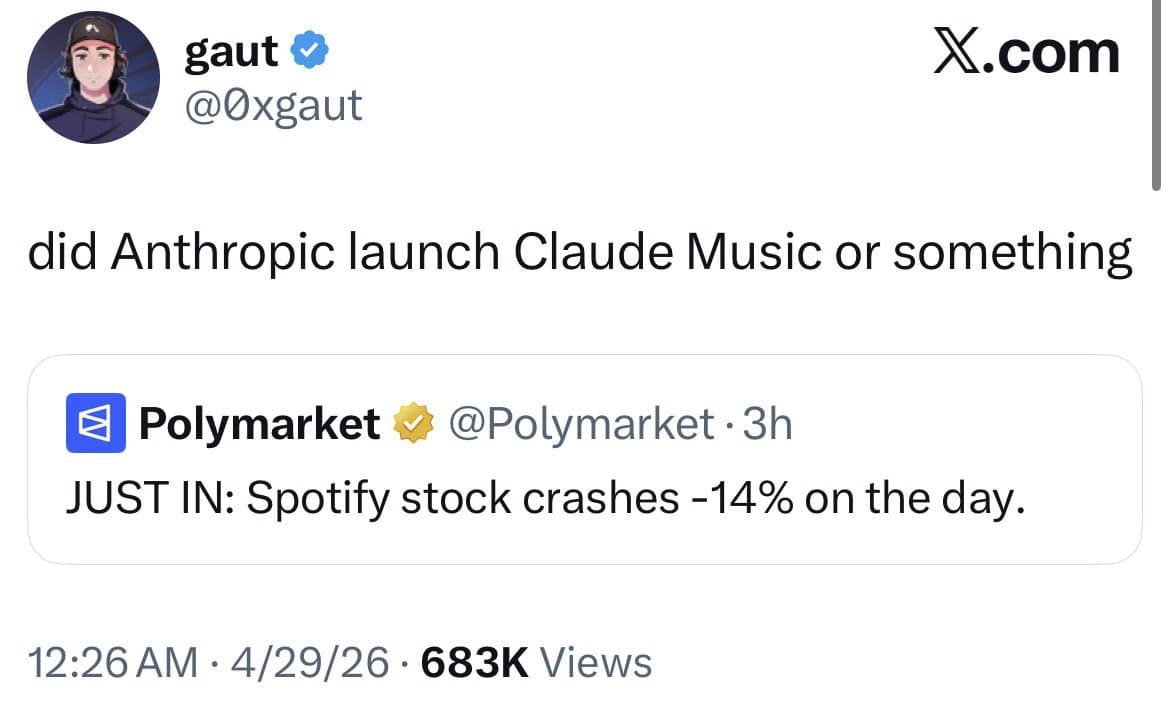Click the @Polymarket handle in quoted post
The height and width of the screenshot is (716, 1170).
(x=581, y=424)
